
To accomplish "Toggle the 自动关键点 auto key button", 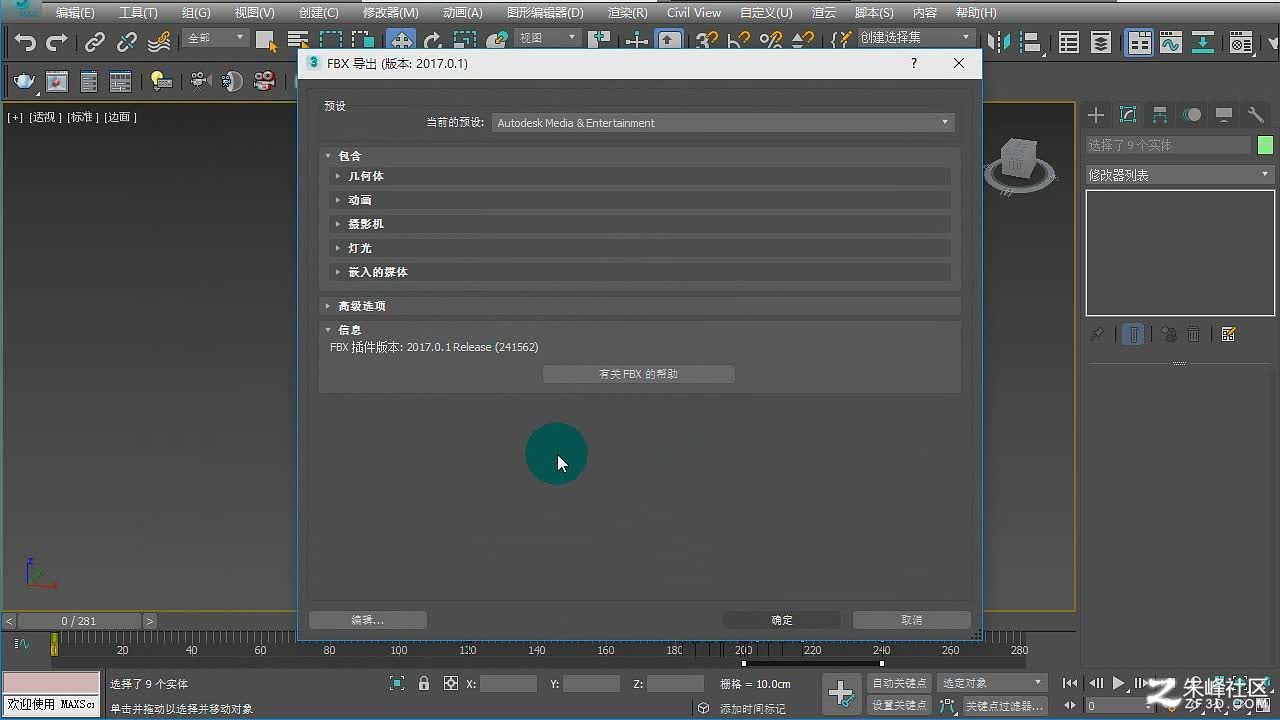I will tap(899, 683).
